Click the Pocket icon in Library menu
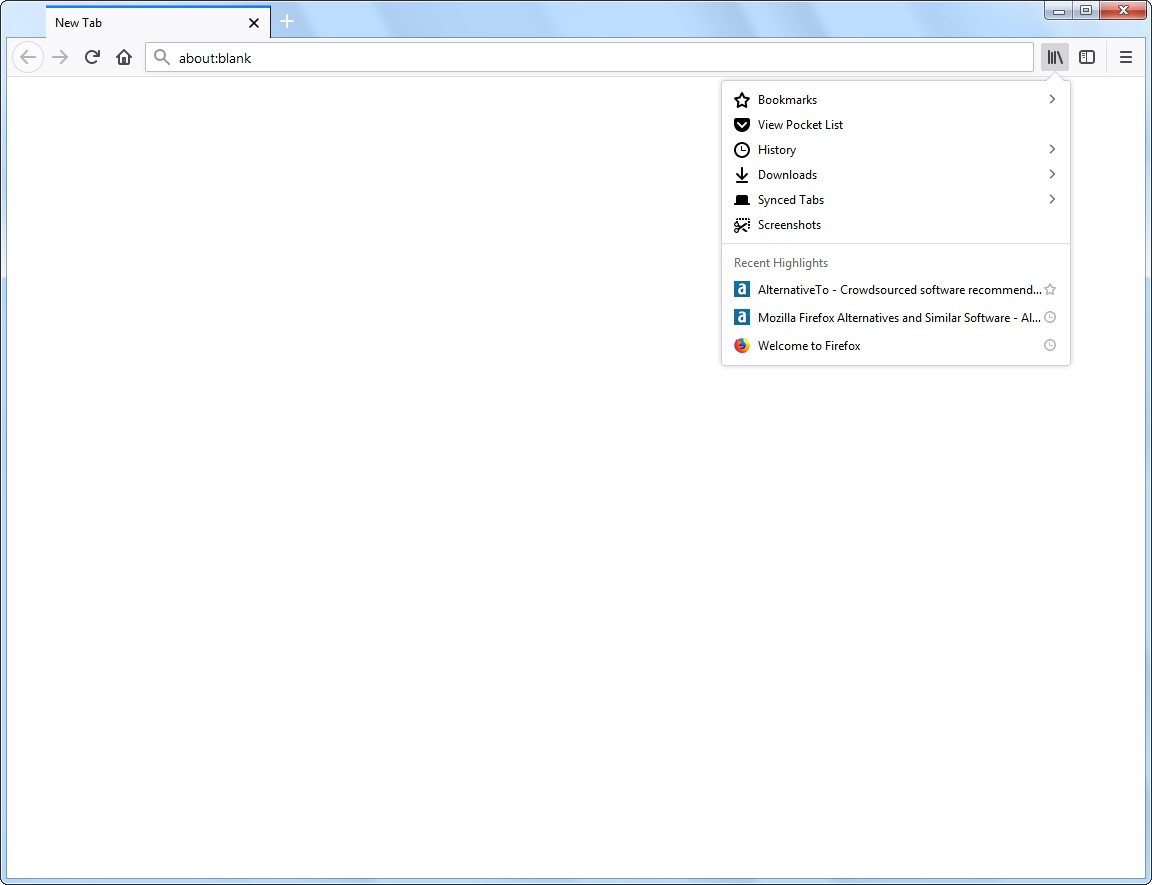The width and height of the screenshot is (1152, 885). coord(742,125)
